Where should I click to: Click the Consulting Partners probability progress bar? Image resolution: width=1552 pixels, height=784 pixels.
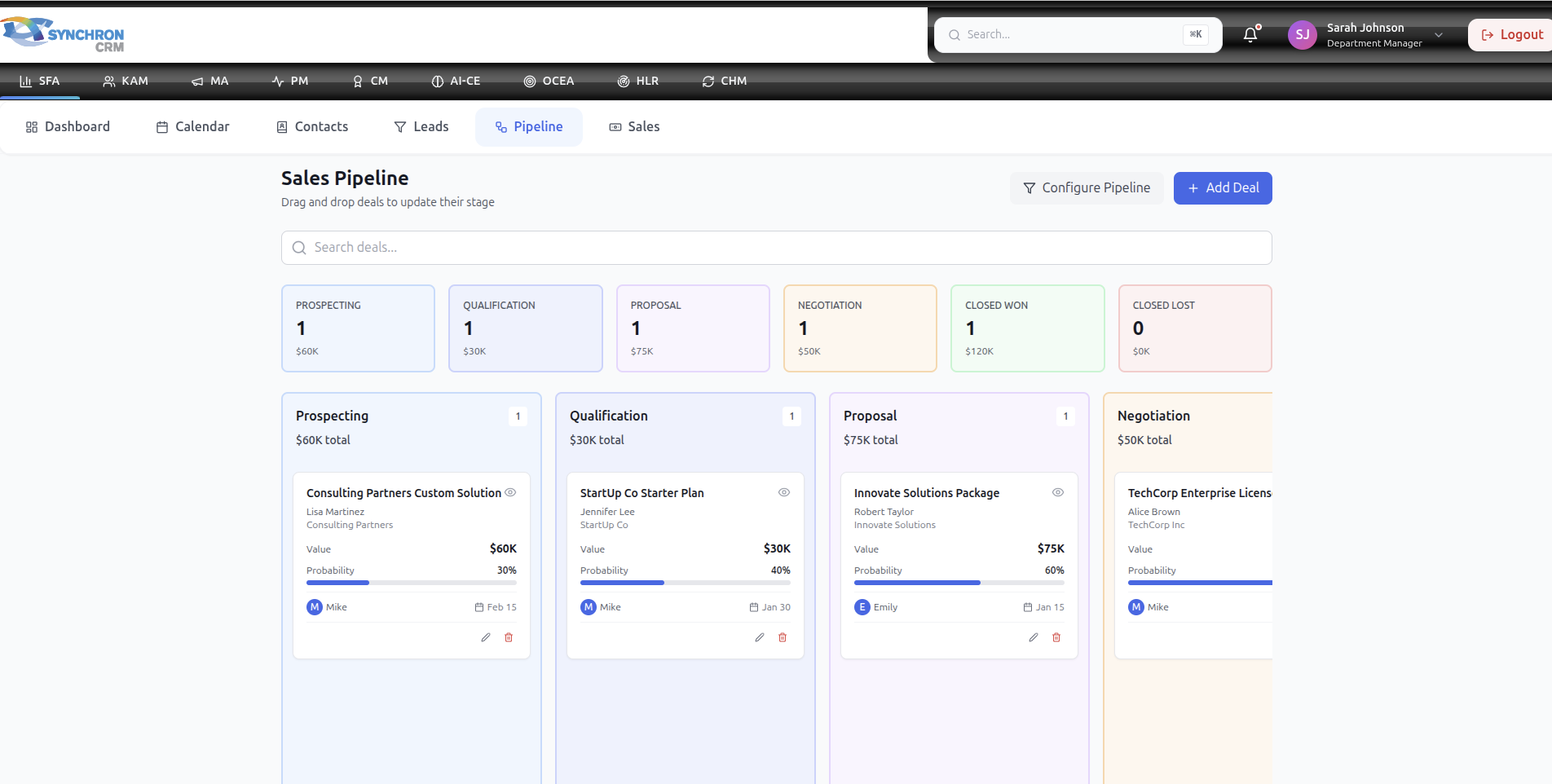pyautogui.click(x=411, y=583)
